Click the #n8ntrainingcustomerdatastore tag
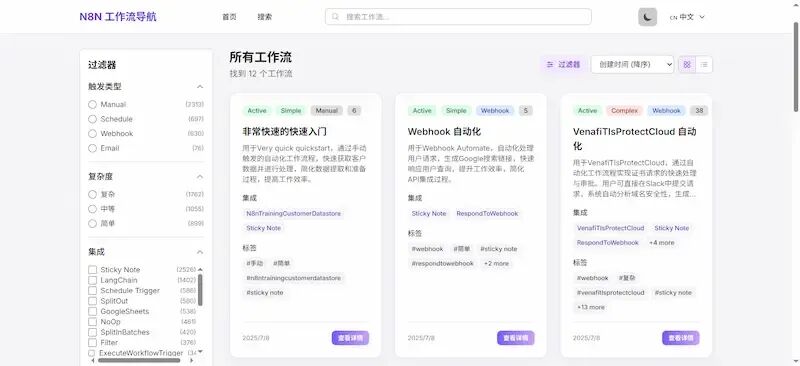This screenshot has width=800, height=366. click(293, 278)
